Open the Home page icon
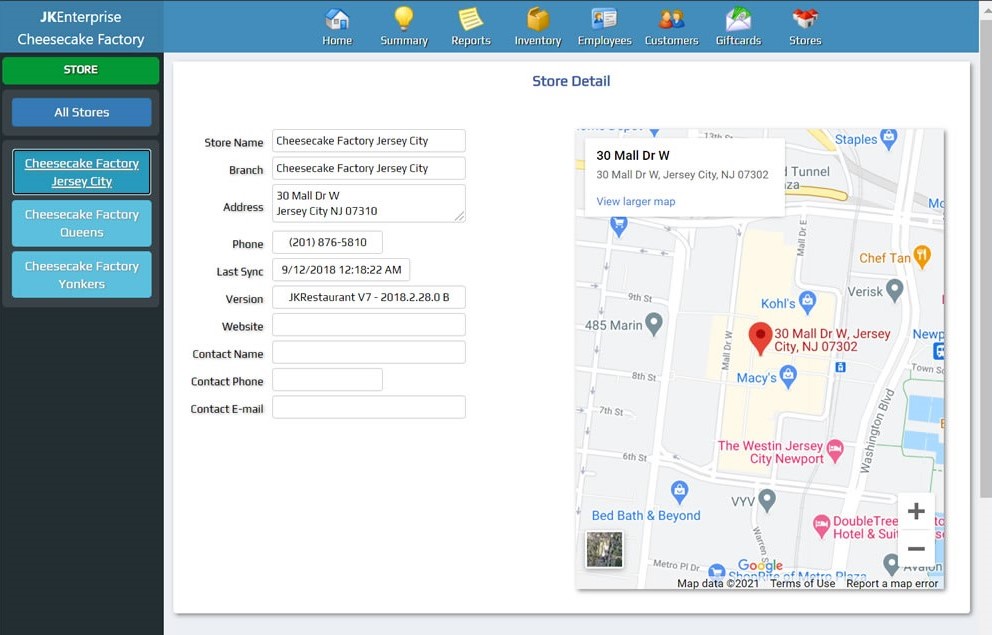Viewport: 992px width, 635px height. point(337,20)
